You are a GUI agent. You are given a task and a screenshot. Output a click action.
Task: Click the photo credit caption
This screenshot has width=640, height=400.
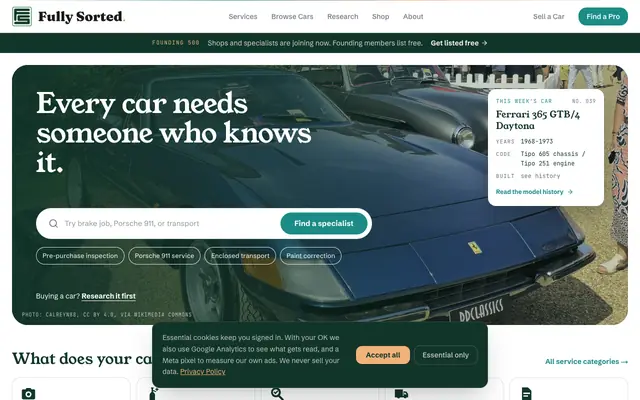(x=107, y=315)
